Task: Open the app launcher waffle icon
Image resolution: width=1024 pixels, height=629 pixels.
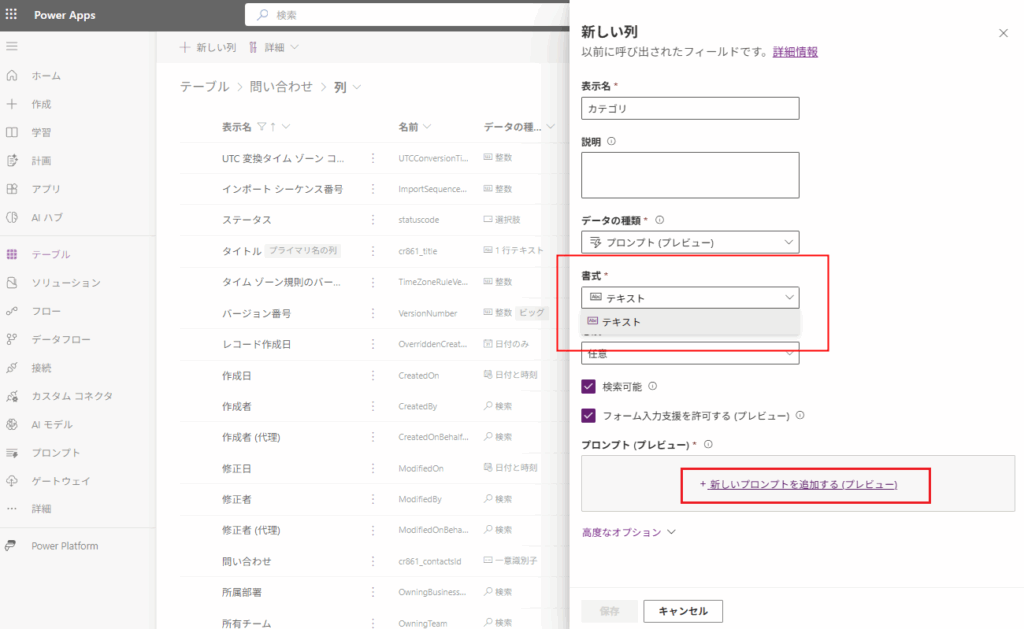Action: [12, 15]
